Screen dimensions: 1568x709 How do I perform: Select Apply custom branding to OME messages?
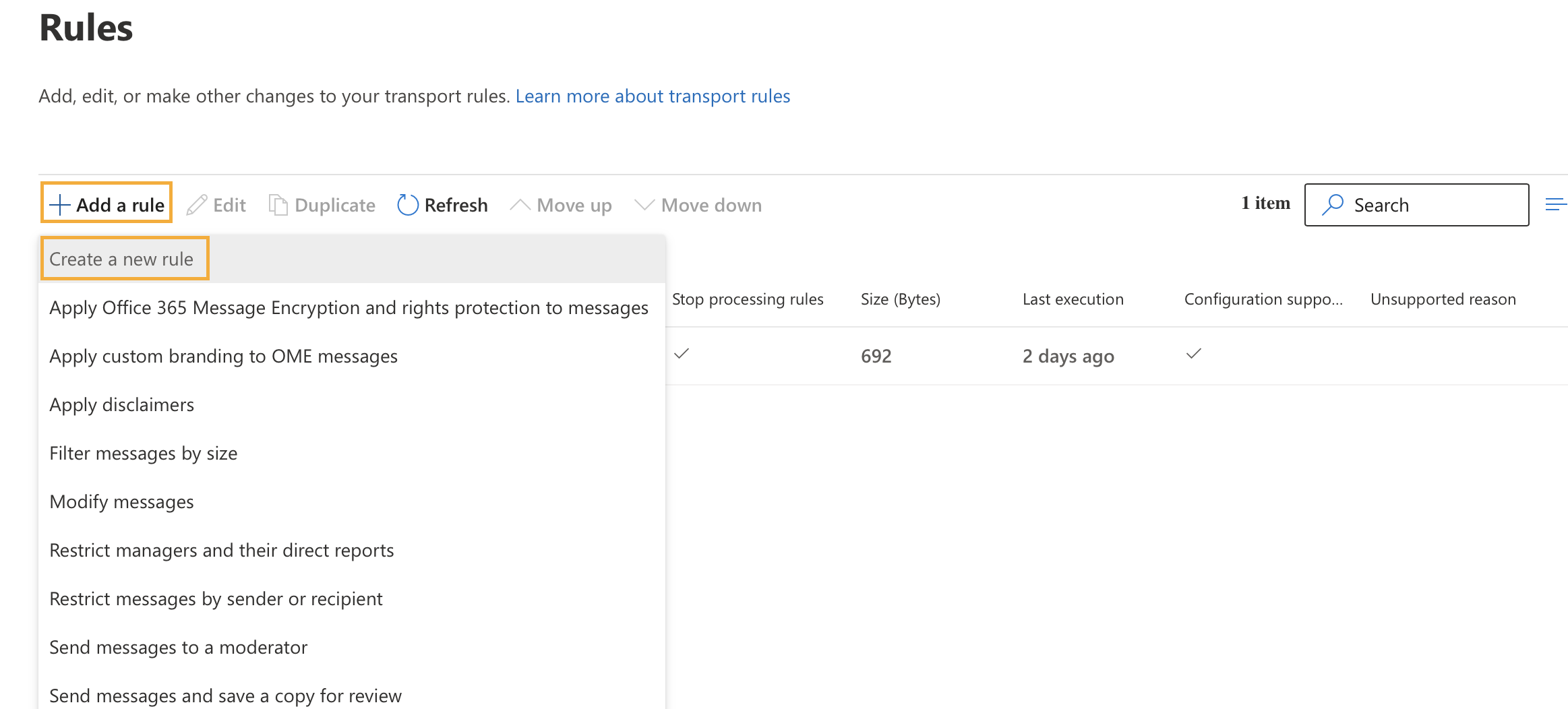[x=223, y=356]
